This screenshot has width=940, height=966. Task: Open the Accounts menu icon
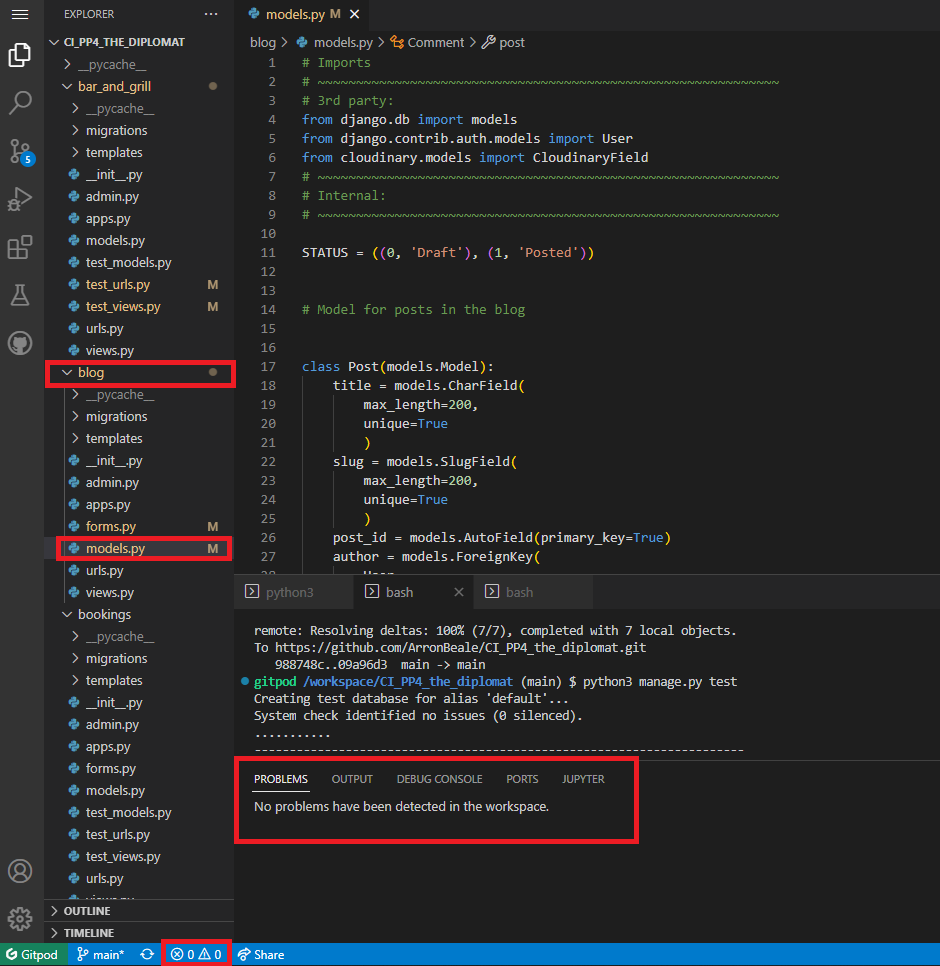(20, 871)
